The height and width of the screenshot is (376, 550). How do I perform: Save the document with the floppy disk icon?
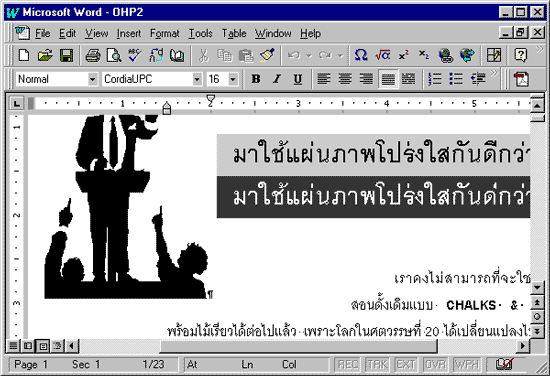(x=66, y=55)
